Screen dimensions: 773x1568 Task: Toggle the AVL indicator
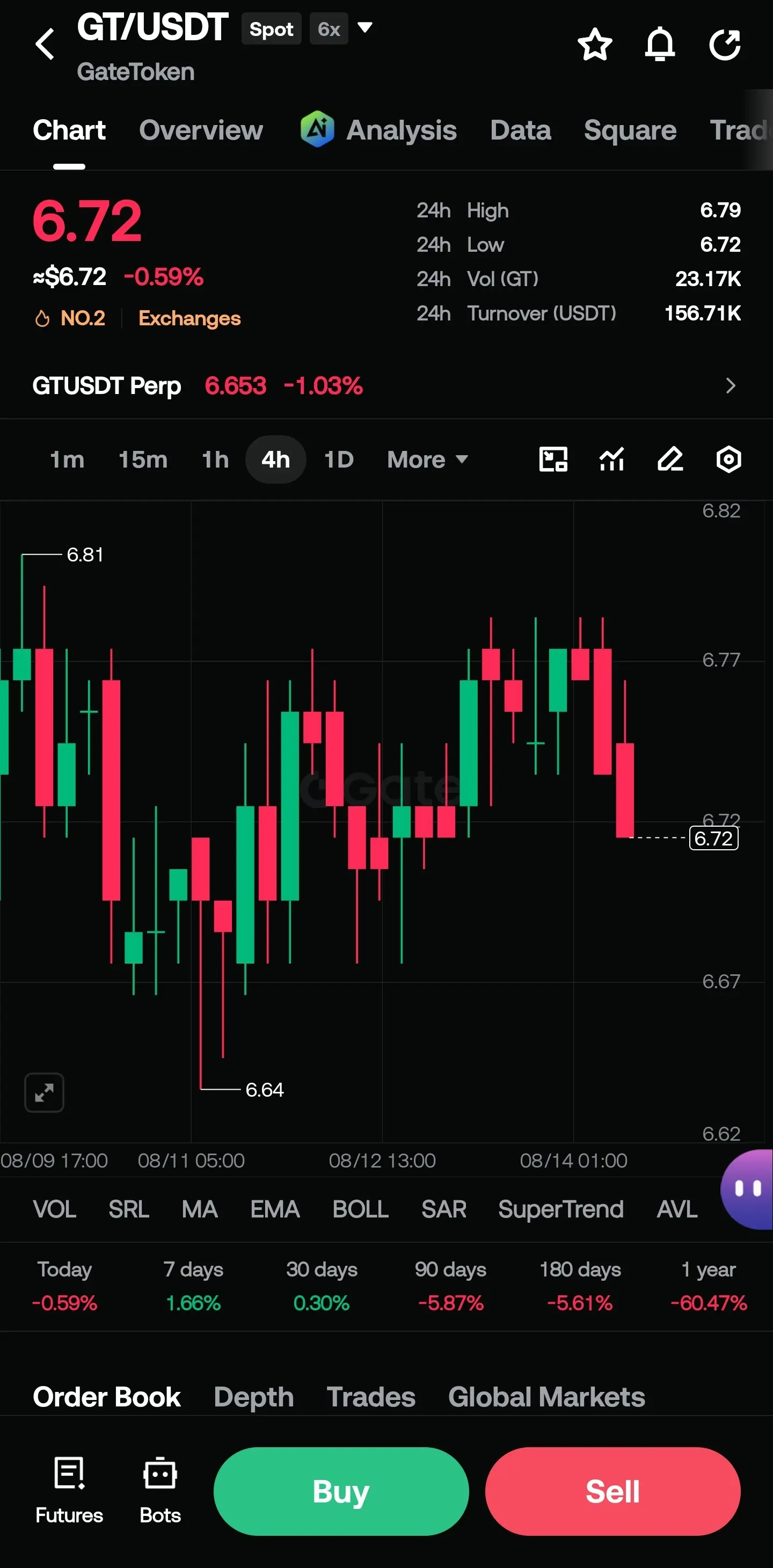(677, 1209)
